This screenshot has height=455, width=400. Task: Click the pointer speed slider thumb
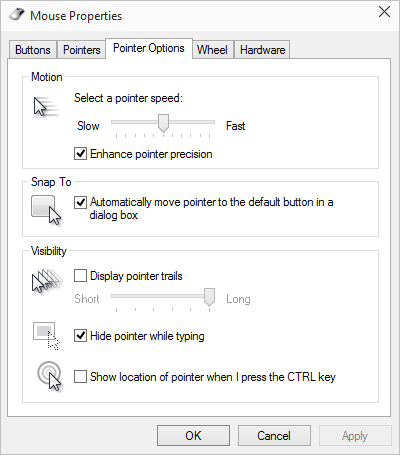[163, 123]
